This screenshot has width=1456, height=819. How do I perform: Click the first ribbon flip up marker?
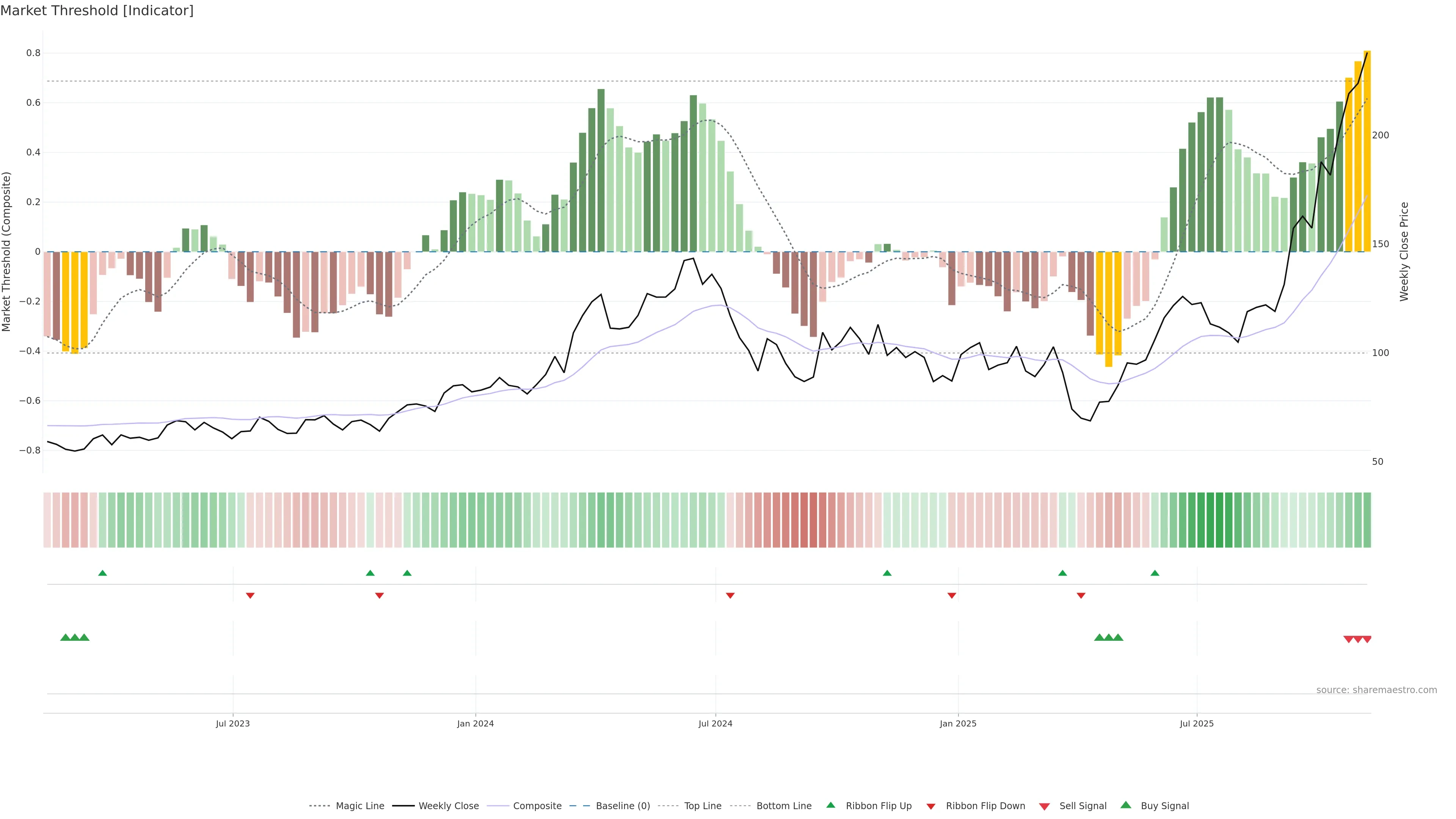tap(102, 573)
